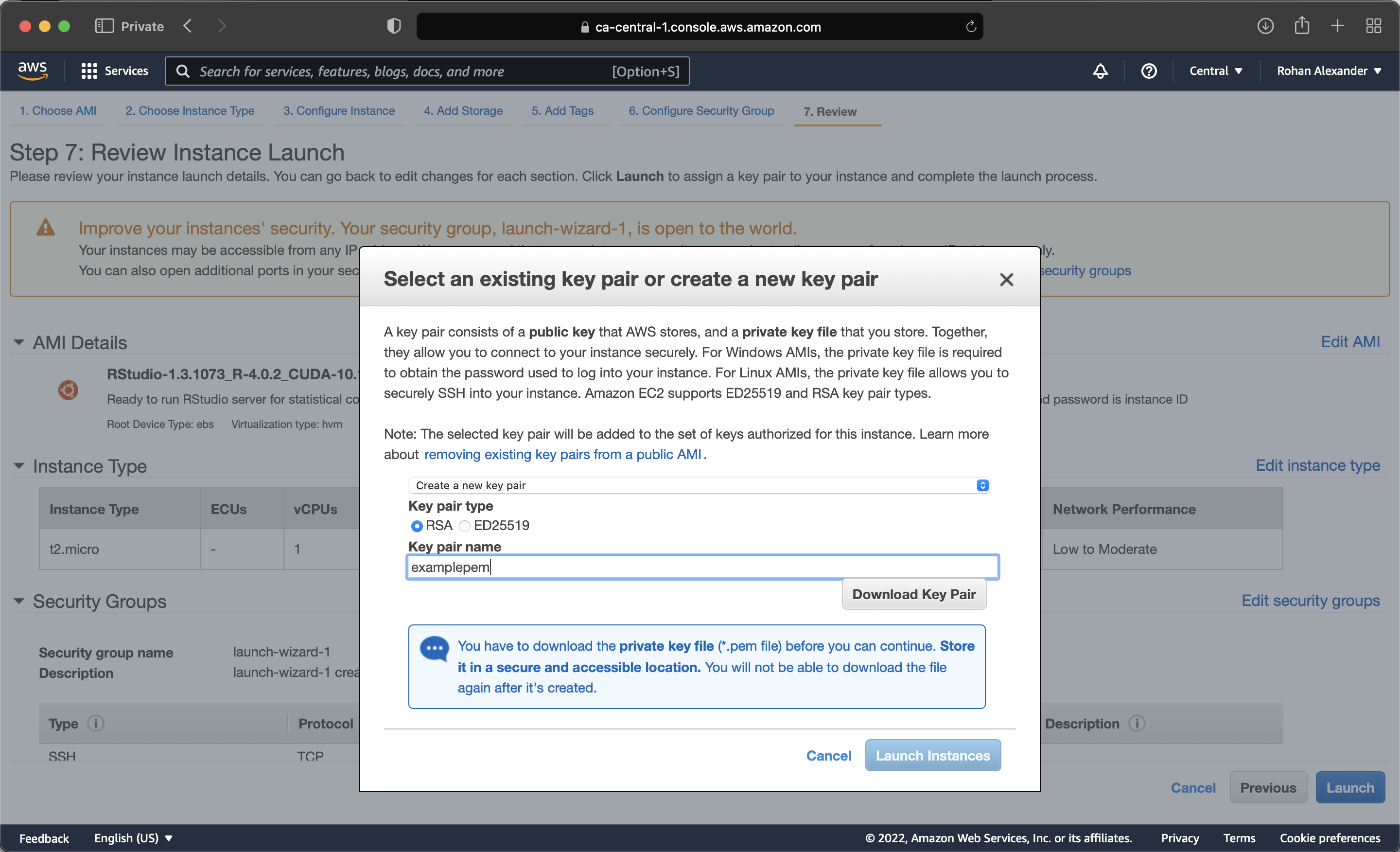
Task: Open Safari downloads icon
Action: point(1265,26)
